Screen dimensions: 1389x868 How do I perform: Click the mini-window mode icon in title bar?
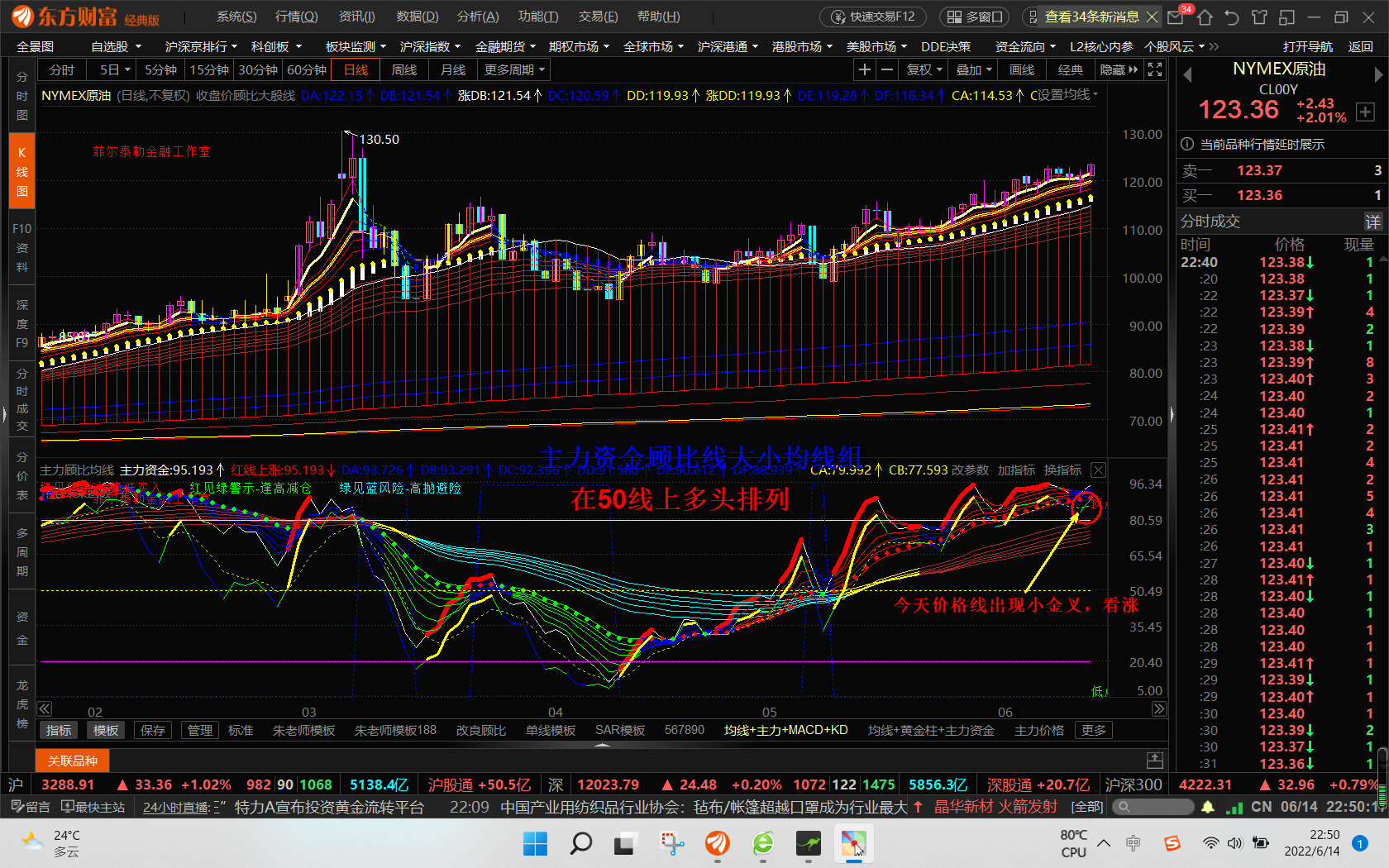pyautogui.click(x=1286, y=17)
